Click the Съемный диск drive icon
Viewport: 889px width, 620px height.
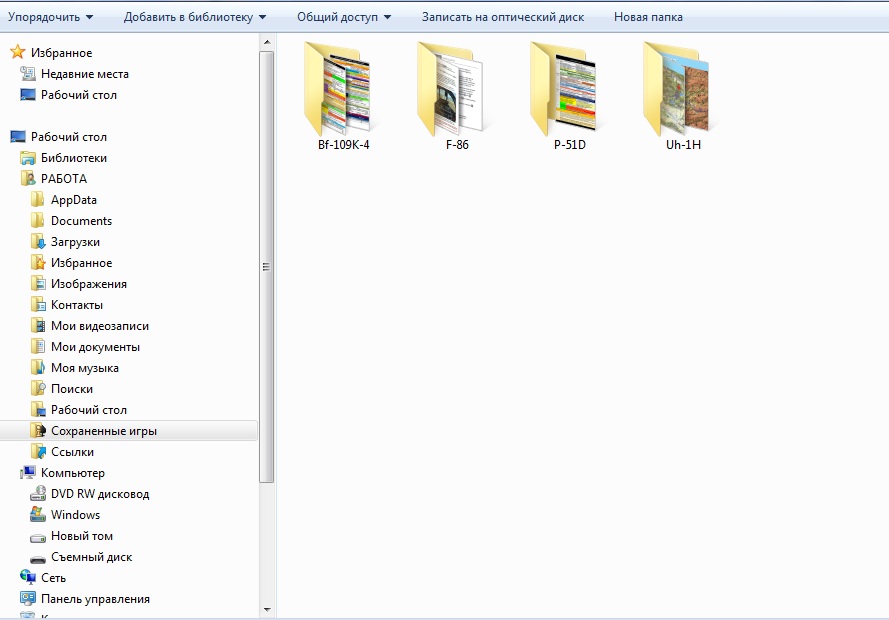37,558
